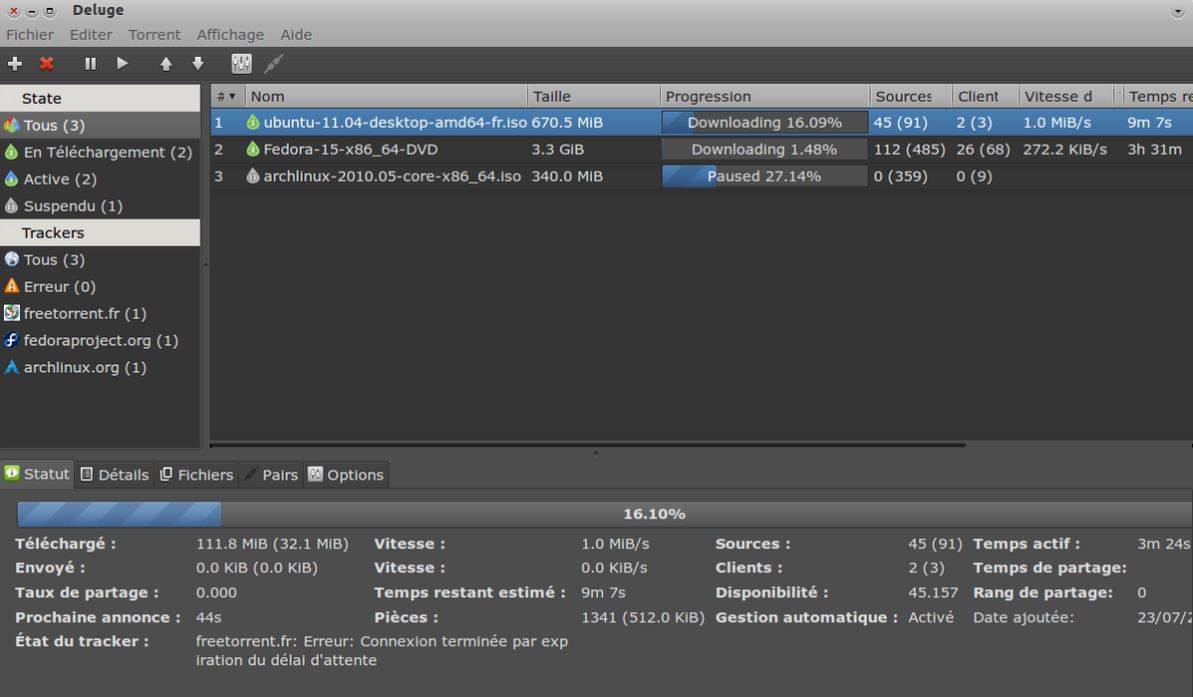The height and width of the screenshot is (697, 1193).
Task: Pause the selected torrent via toolbar
Action: (x=90, y=64)
